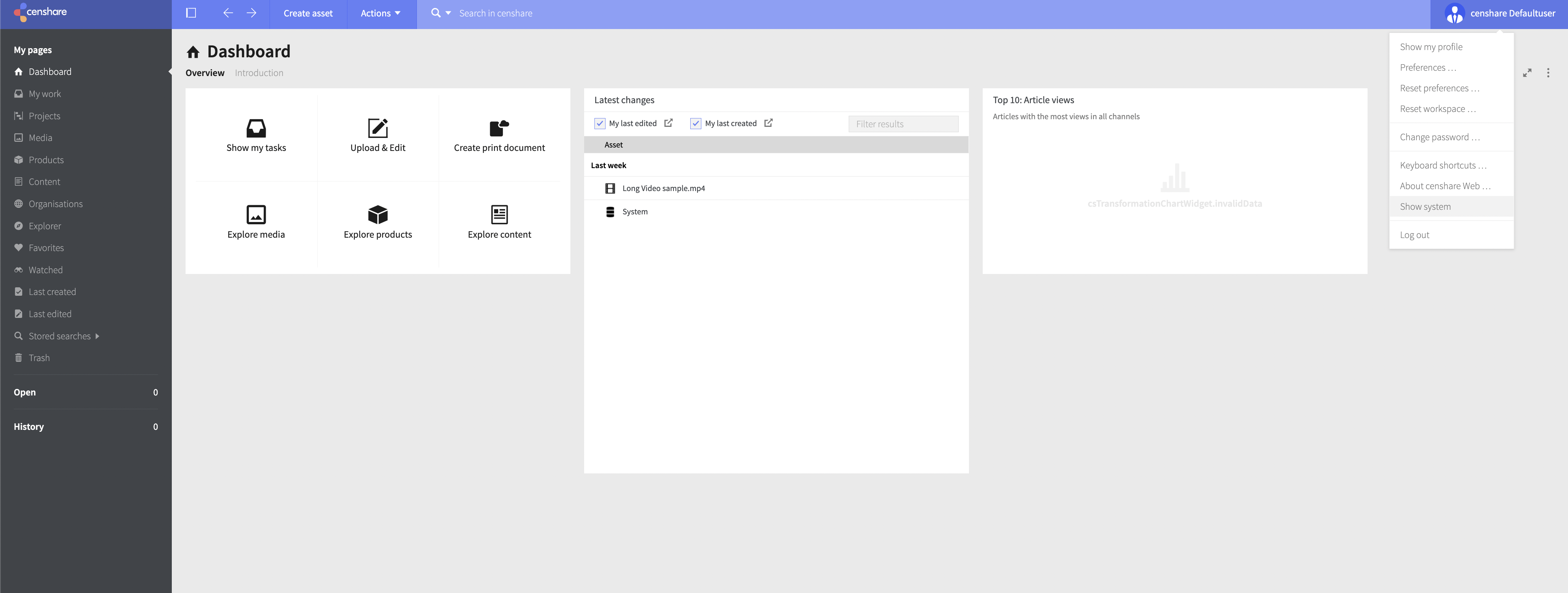This screenshot has height=593, width=1568.
Task: Open widget three-dot options menu
Action: pyautogui.click(x=1548, y=73)
